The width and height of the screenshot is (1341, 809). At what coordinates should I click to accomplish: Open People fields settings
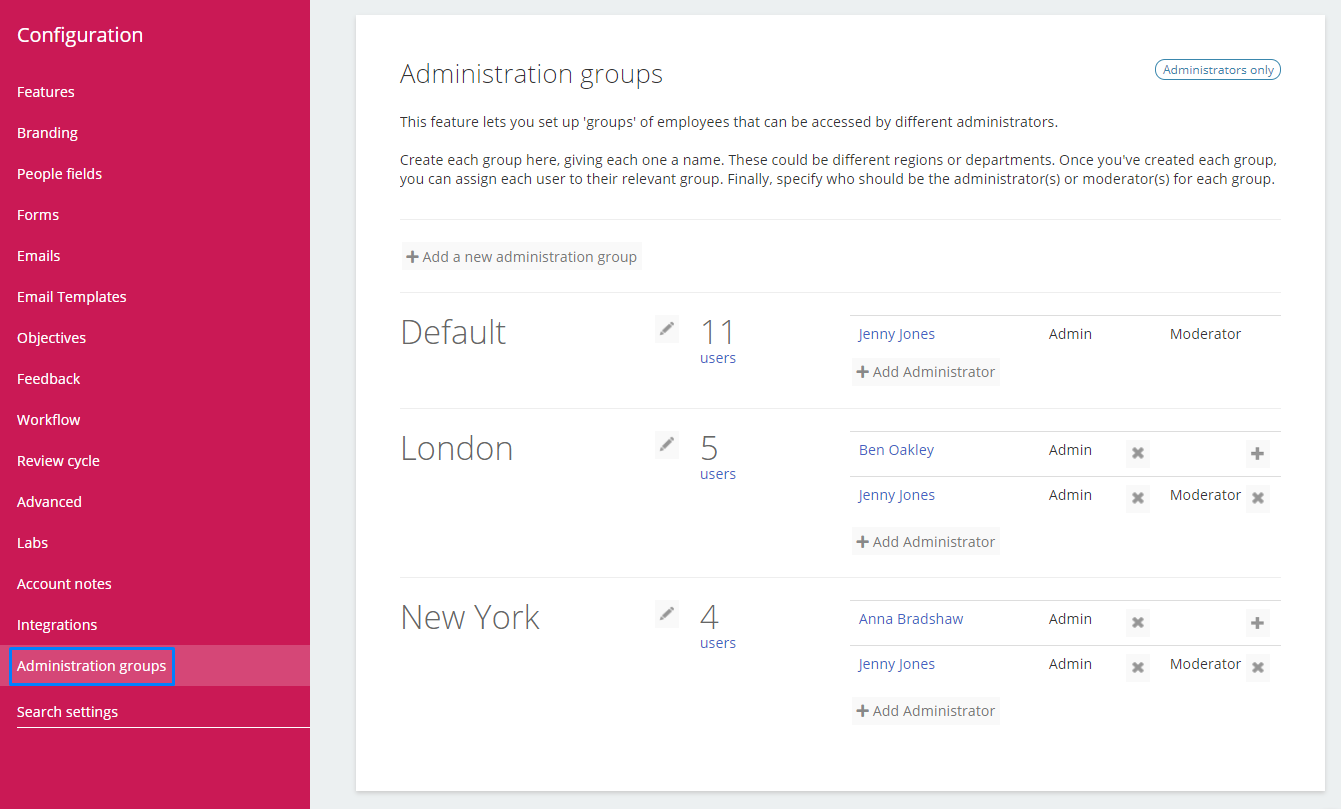(59, 174)
